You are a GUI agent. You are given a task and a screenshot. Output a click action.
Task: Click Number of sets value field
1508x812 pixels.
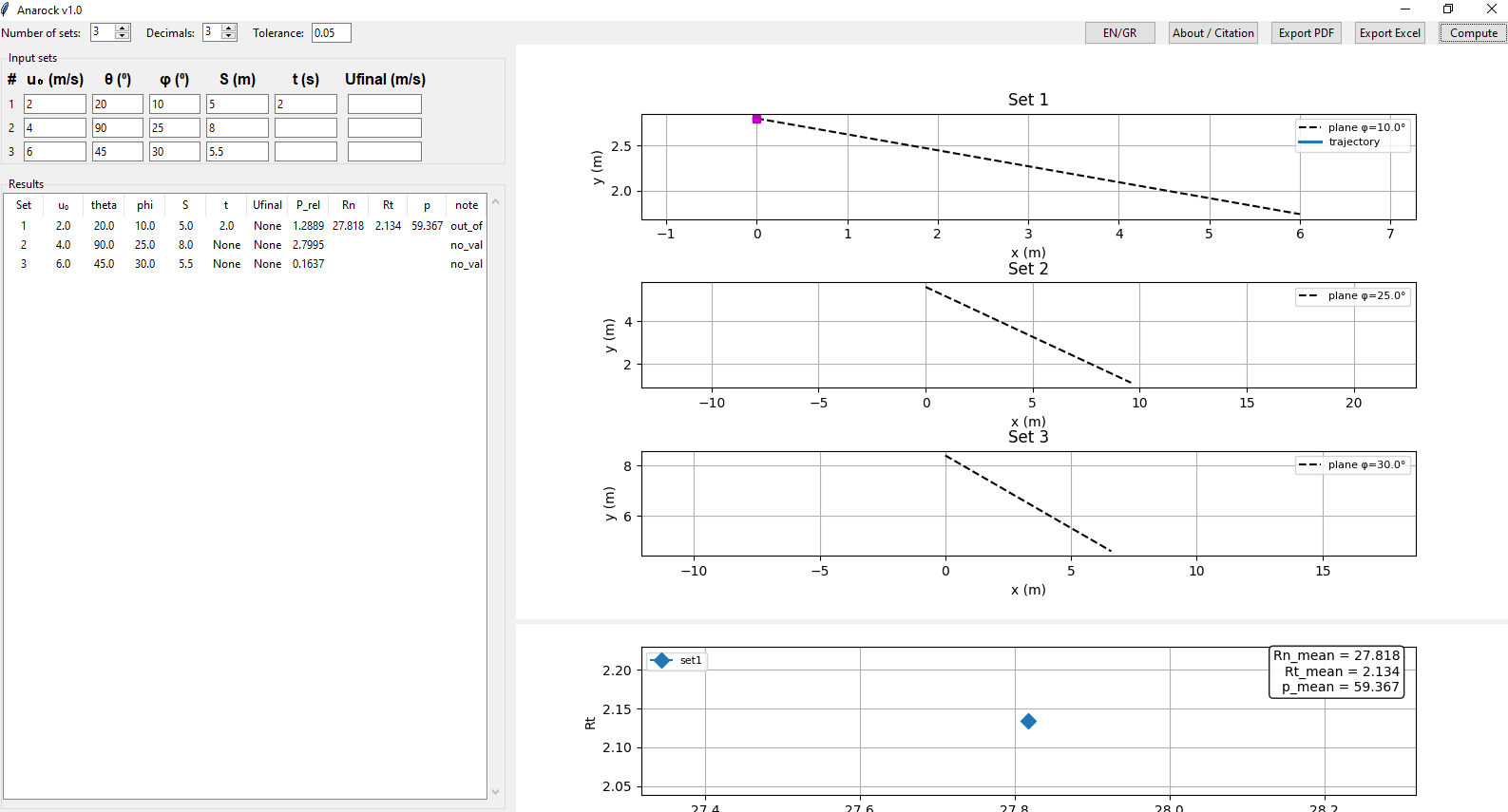103,32
